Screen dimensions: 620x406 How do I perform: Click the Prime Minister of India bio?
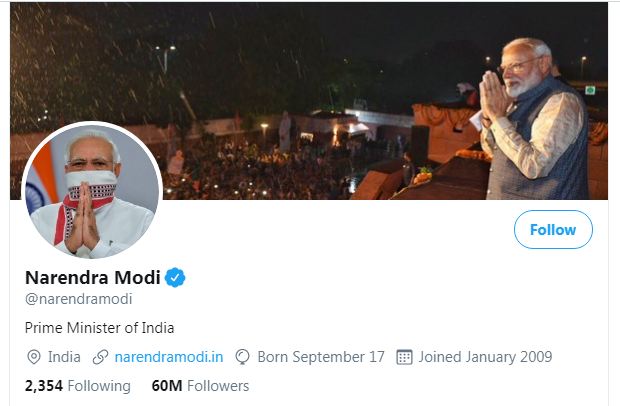[99, 327]
